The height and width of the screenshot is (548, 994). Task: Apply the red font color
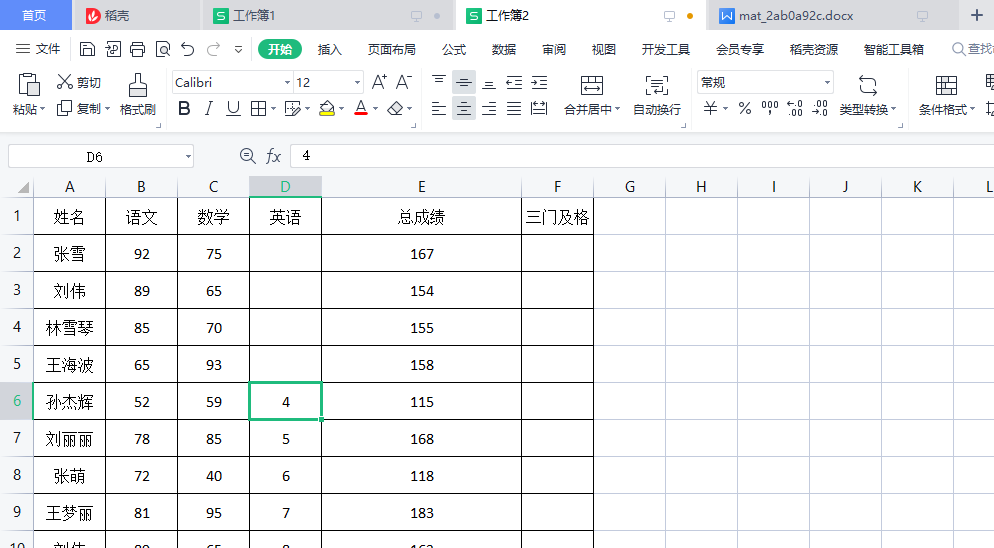[x=361, y=108]
